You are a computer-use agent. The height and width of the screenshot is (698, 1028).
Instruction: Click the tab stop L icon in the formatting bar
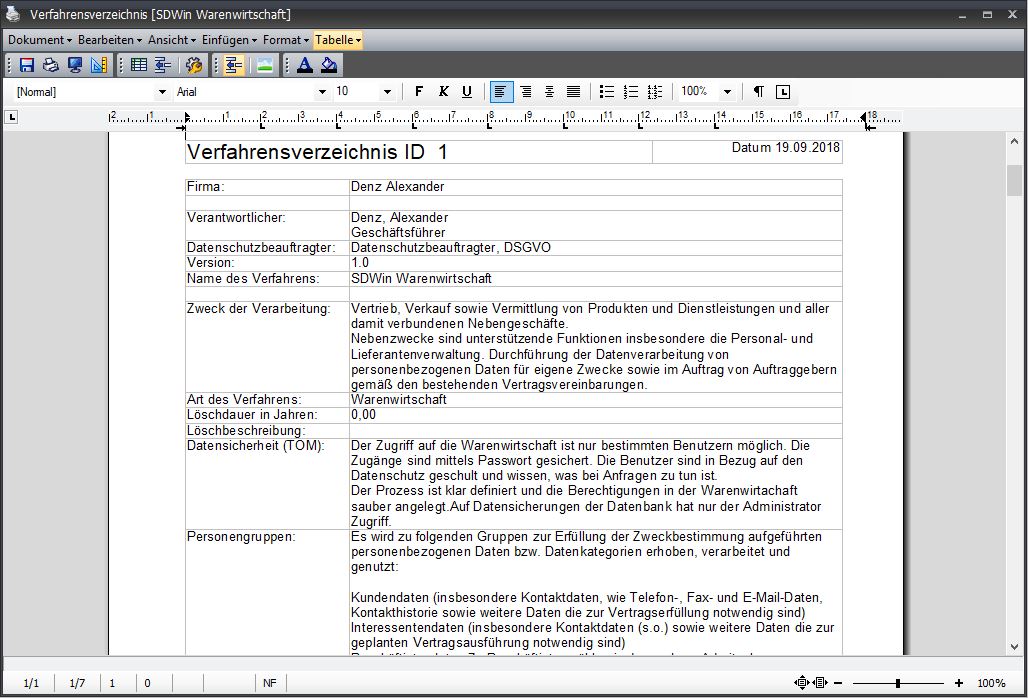point(783,92)
